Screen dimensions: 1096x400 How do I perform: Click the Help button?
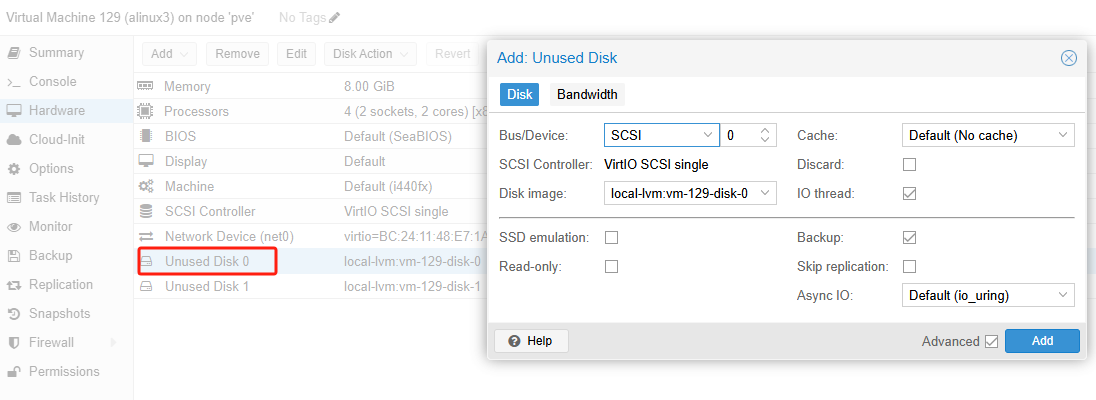[530, 341]
